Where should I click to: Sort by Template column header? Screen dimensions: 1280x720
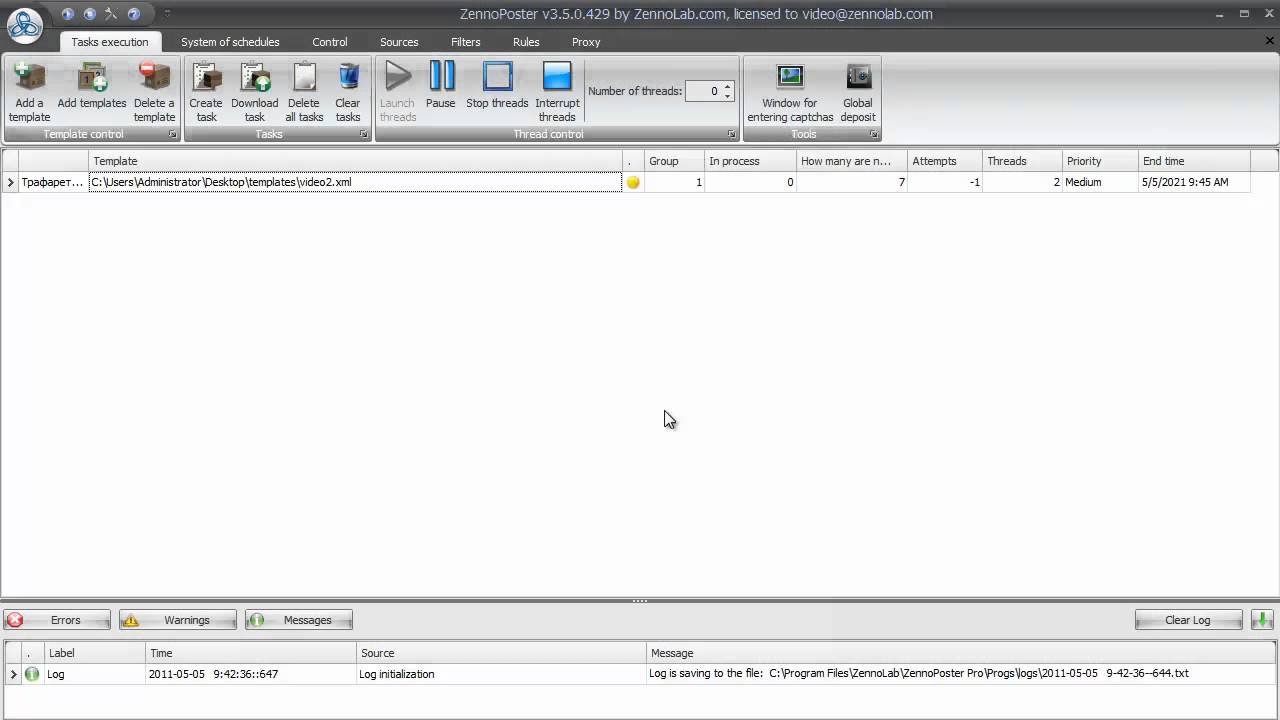[355, 161]
